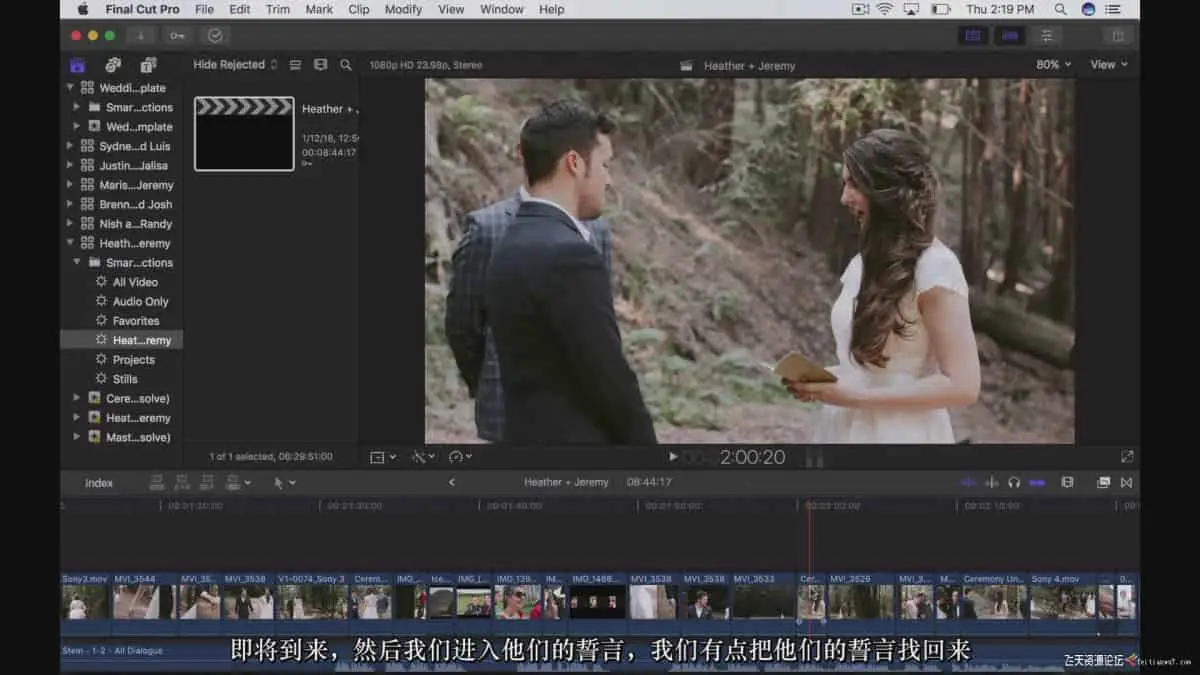Open the Effects browser
The height and width of the screenshot is (675, 1200).
click(x=1103, y=483)
